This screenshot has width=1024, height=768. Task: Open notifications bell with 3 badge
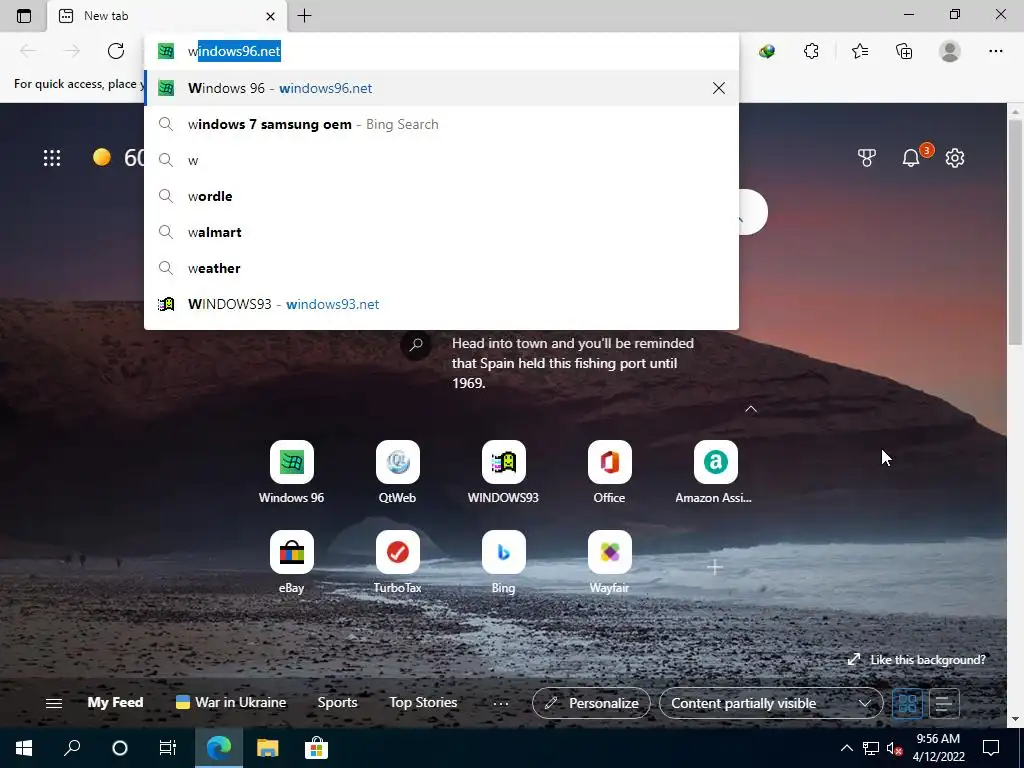[912, 157]
